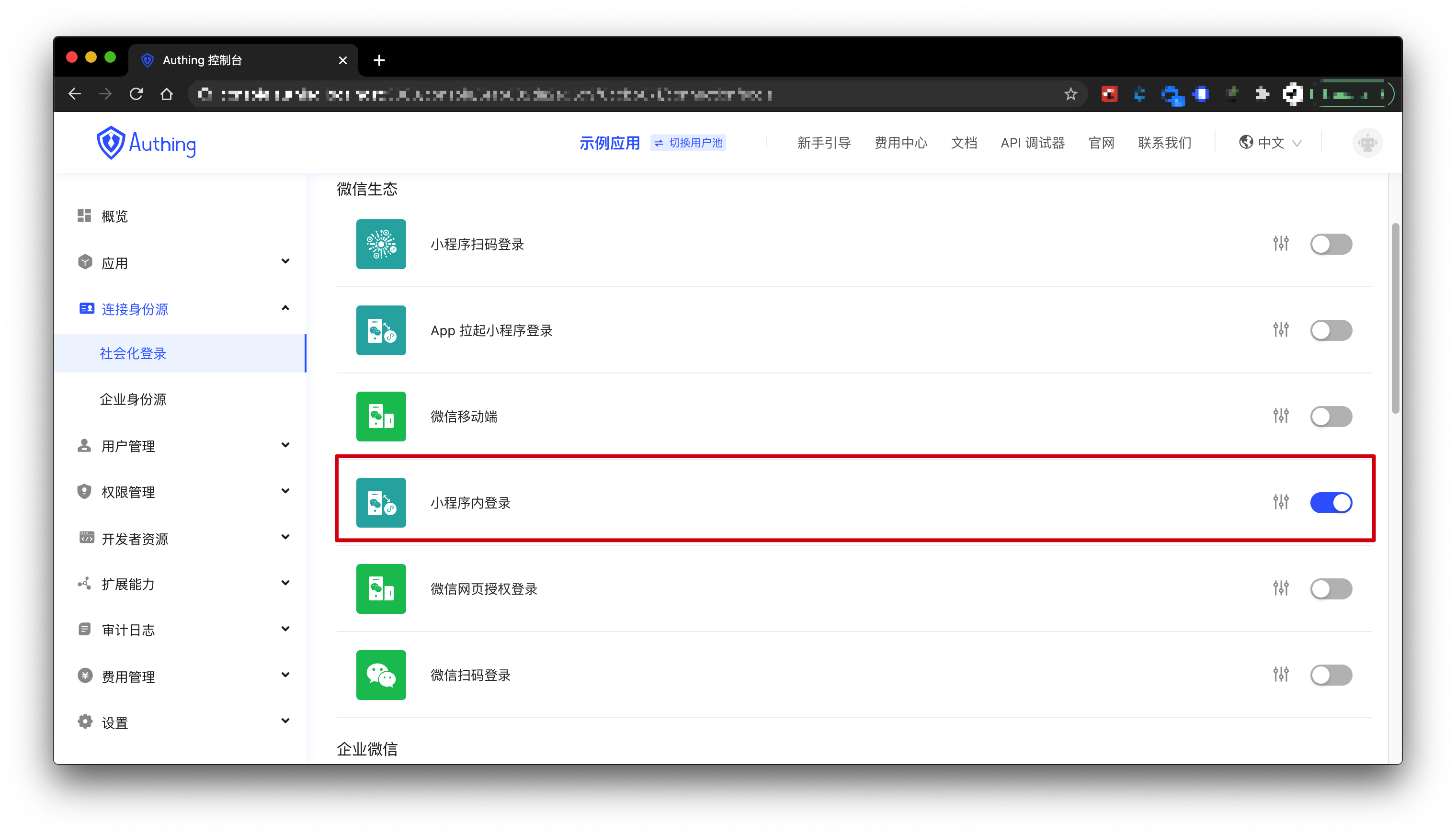Open settings icon for 小程序扫码登录
Viewport: 1456px width, 835px height.
coord(1280,244)
